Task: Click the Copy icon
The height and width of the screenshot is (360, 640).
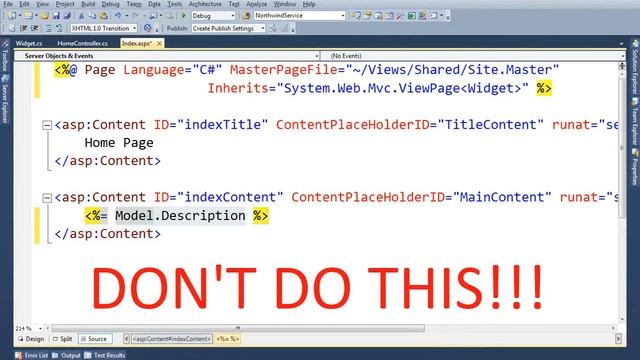Action: pos(93,16)
